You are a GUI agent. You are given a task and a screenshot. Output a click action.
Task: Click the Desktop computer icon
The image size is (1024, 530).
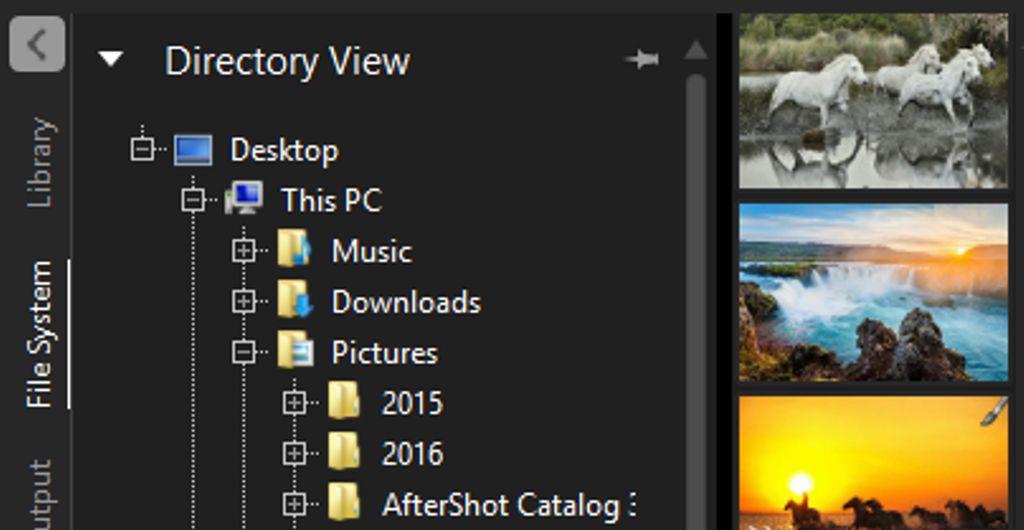coord(193,150)
